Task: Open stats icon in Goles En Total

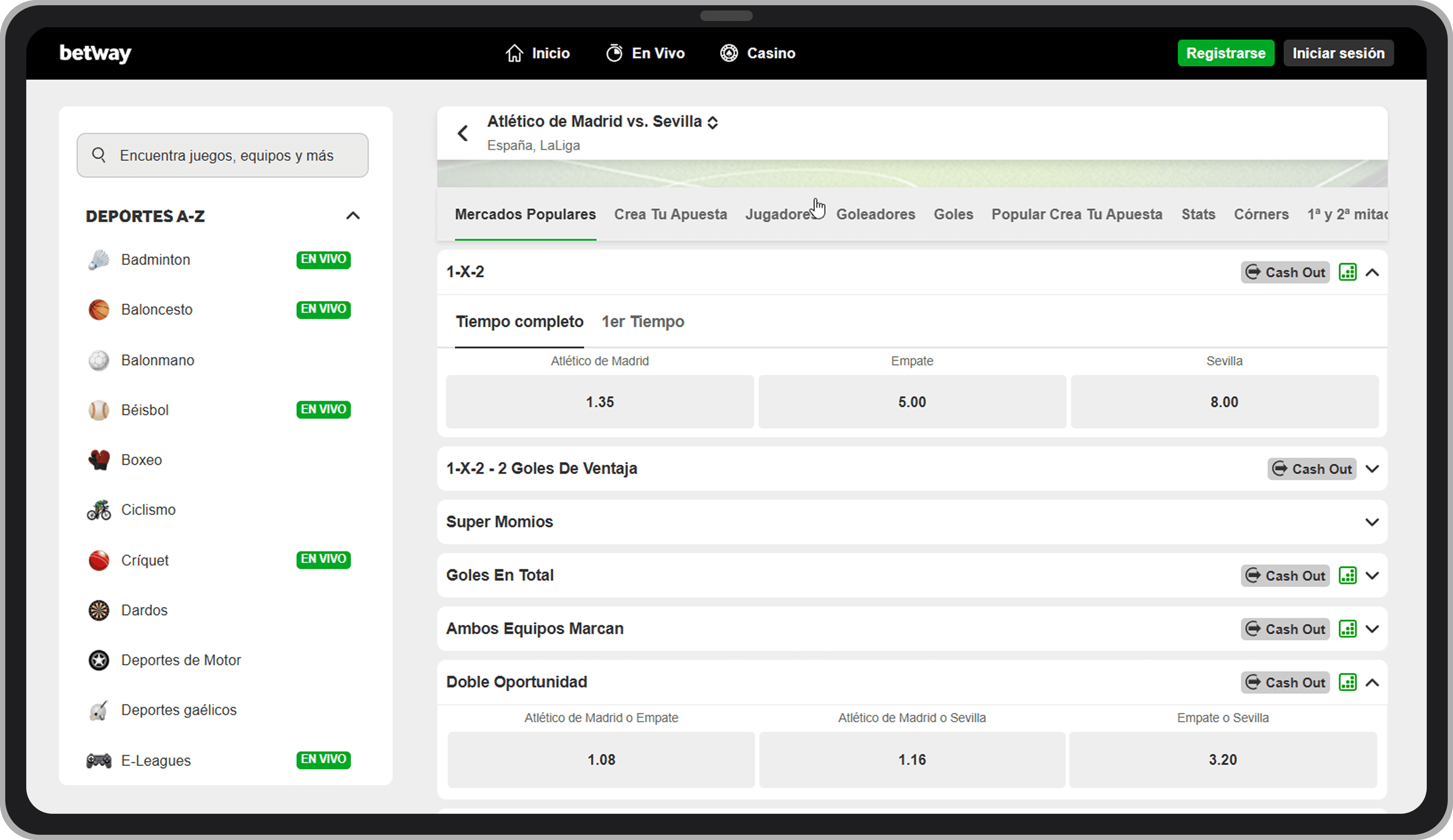Action: 1348,575
